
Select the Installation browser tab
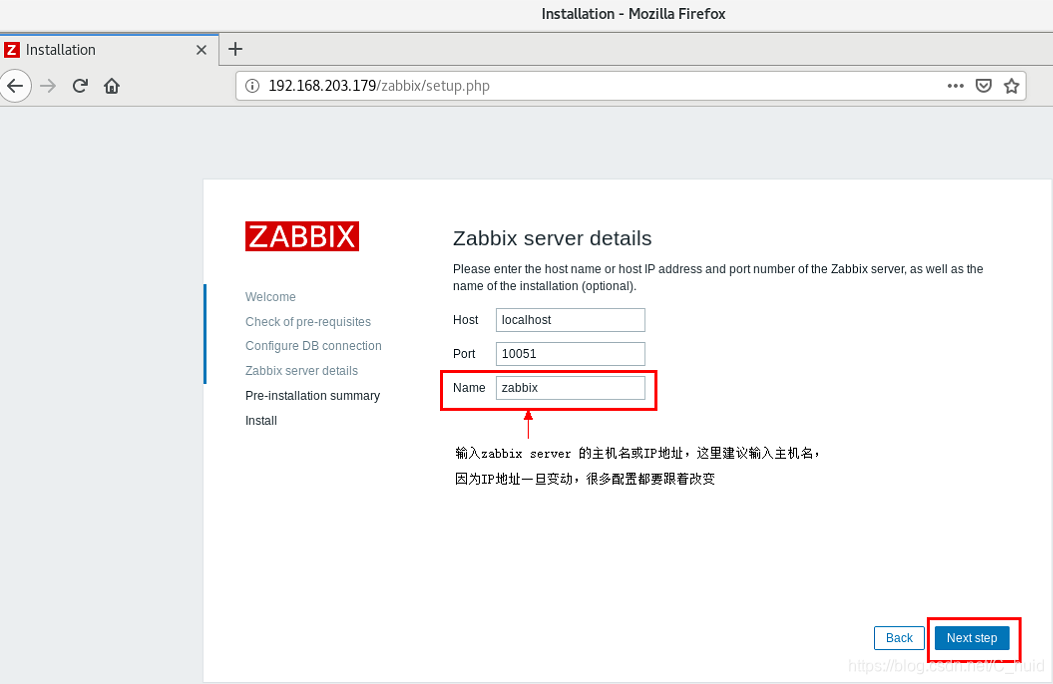tap(109, 50)
